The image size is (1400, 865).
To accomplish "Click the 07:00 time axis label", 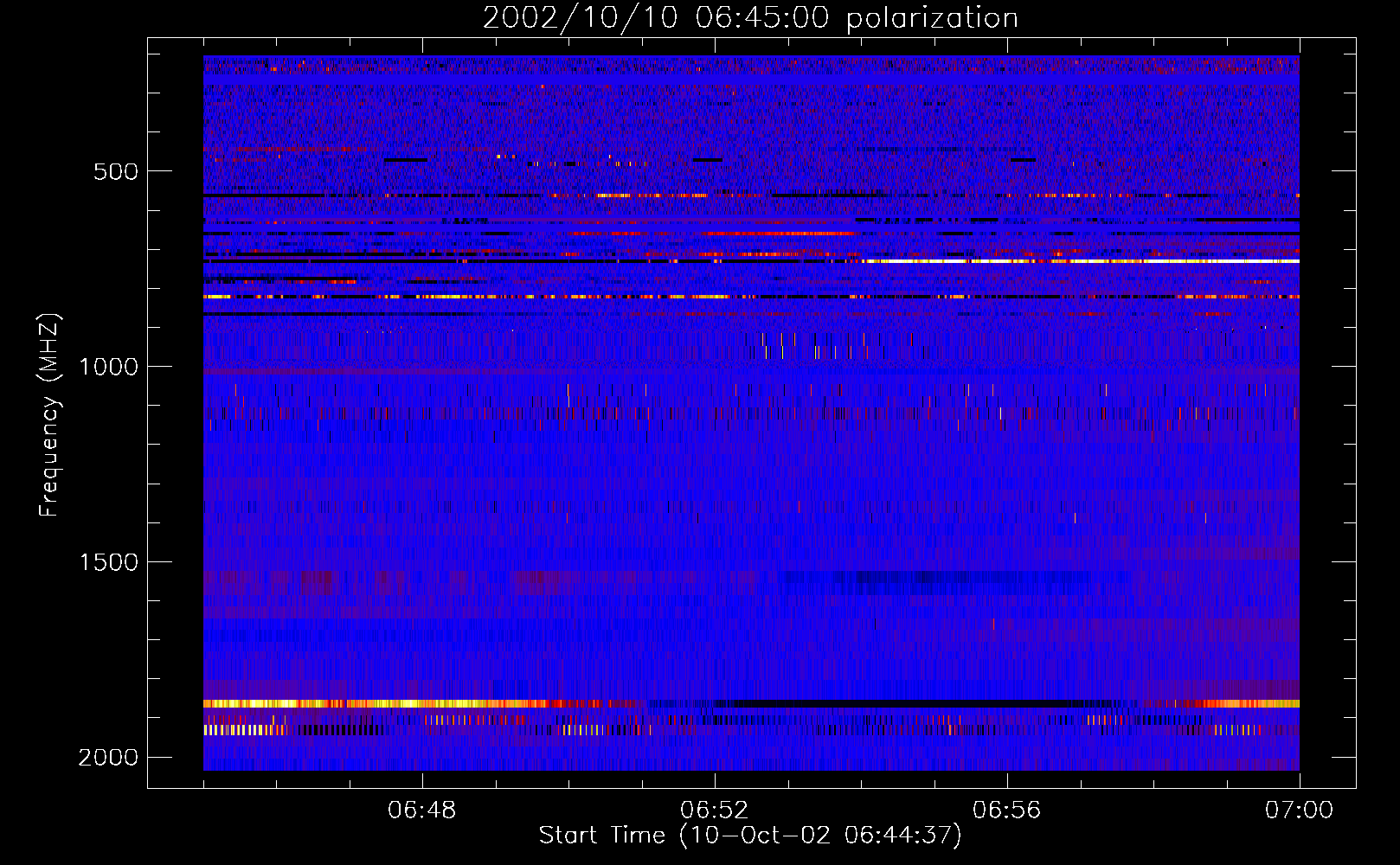I will tap(1299, 811).
